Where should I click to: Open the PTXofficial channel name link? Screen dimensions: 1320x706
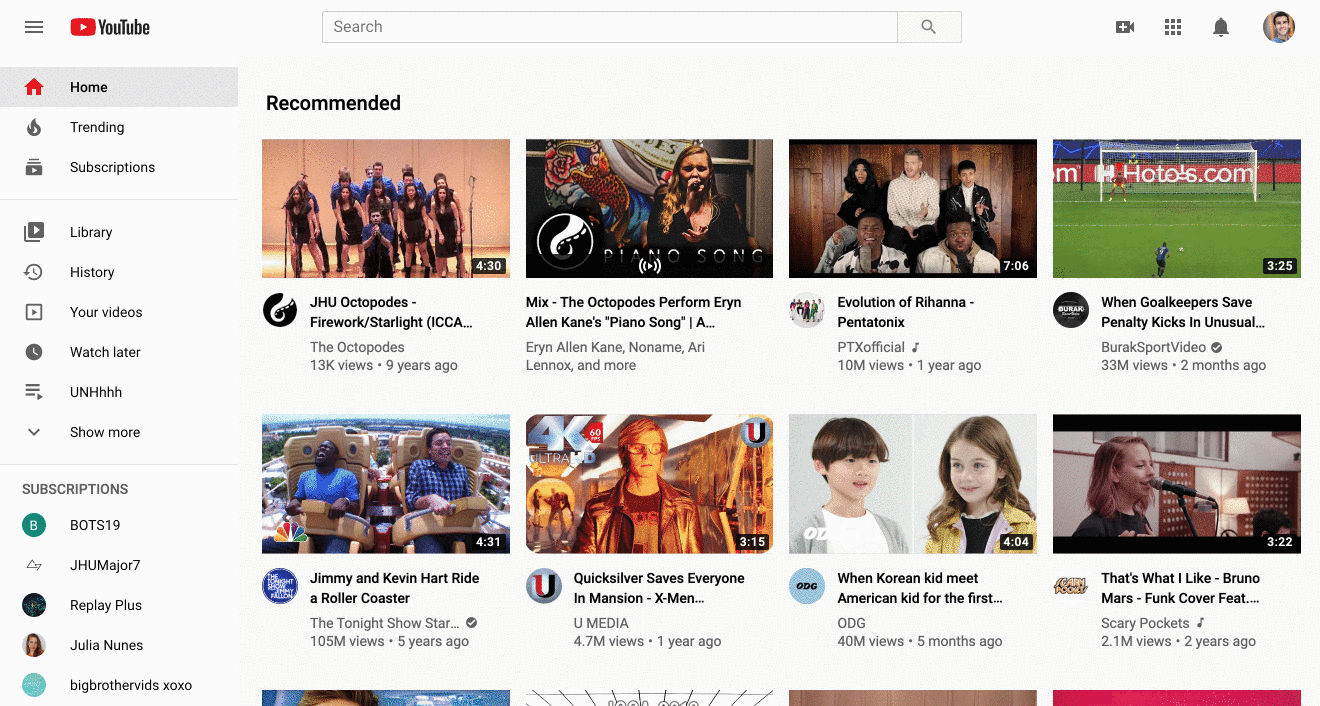coord(870,347)
